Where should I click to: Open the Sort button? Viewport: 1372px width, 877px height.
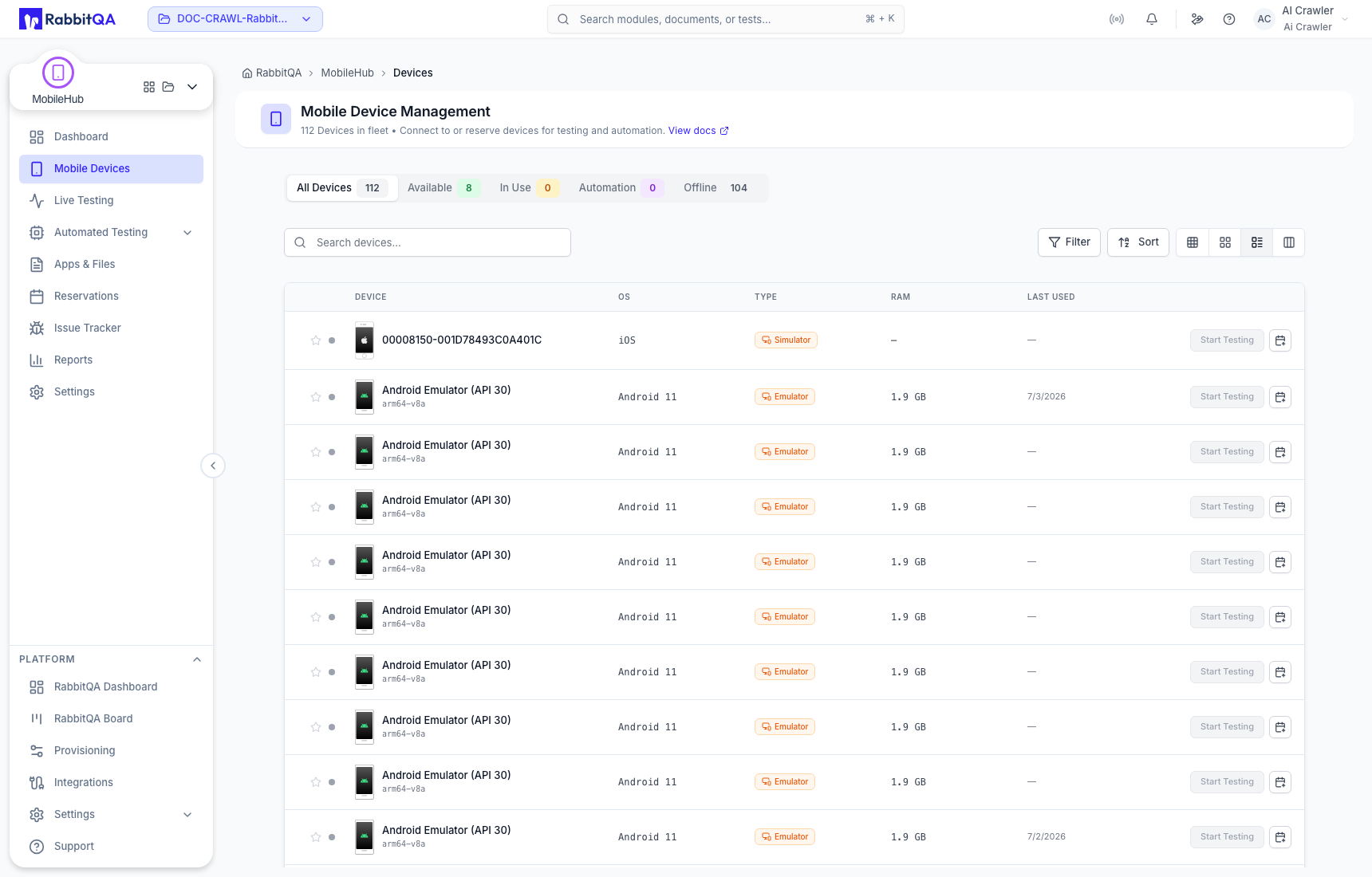(x=1138, y=242)
